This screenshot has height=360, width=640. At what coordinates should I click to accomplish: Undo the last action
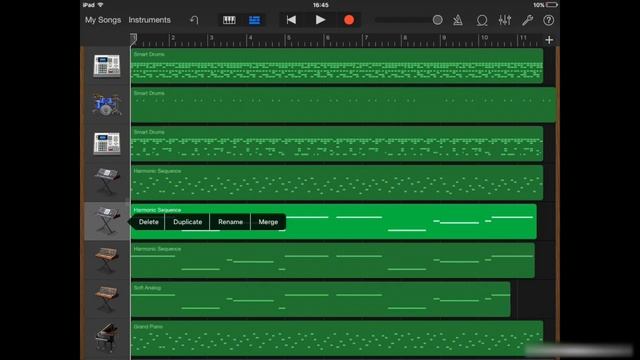click(194, 20)
